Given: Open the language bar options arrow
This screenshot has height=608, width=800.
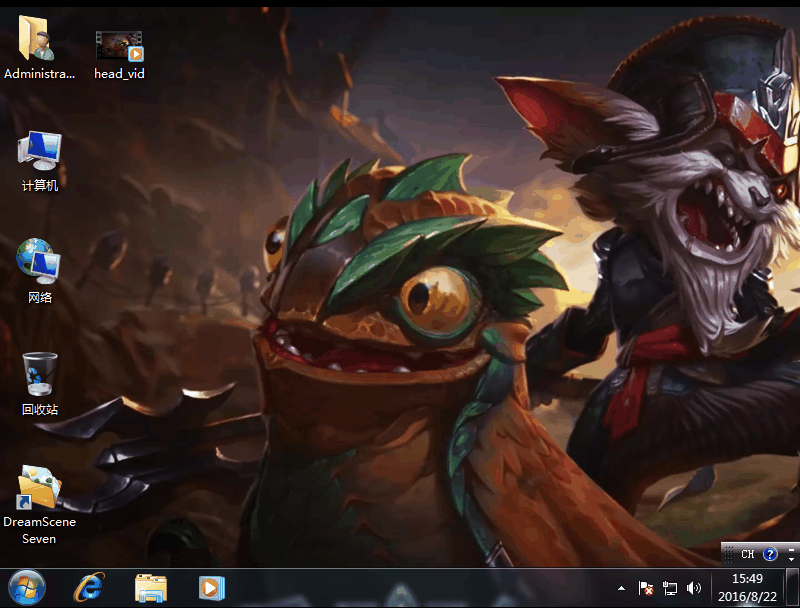Looking at the screenshot, I should coord(792,558).
